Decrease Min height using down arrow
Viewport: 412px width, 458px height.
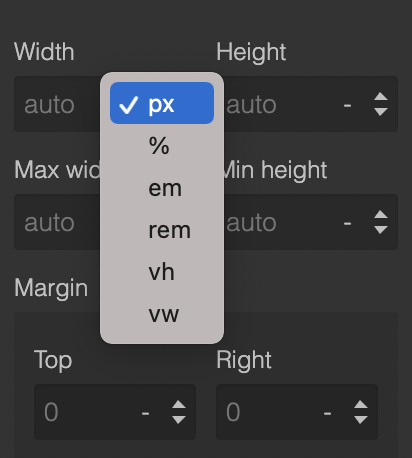coord(381,229)
